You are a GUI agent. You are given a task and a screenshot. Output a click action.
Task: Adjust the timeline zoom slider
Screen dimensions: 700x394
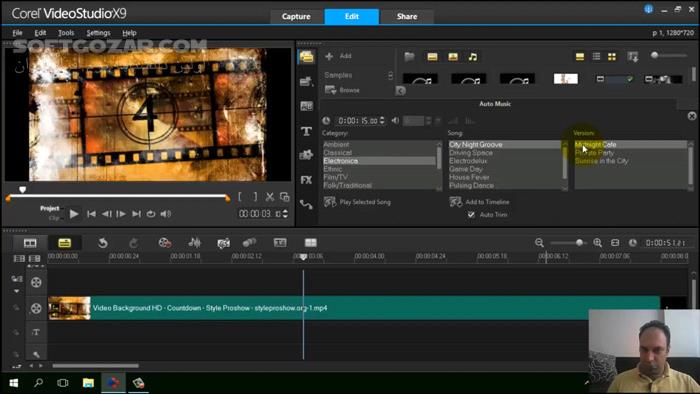579,243
